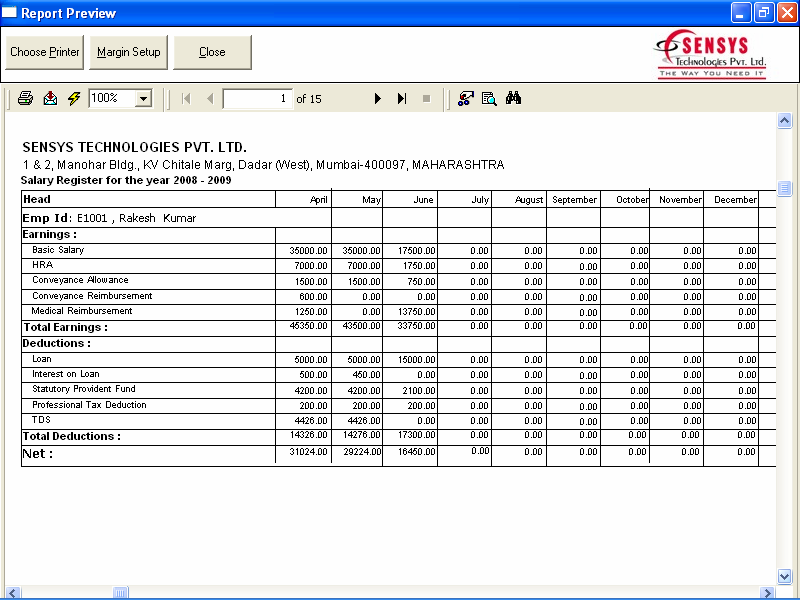Go to first page arrow
Image resolution: width=800 pixels, height=600 pixels.
(186, 98)
